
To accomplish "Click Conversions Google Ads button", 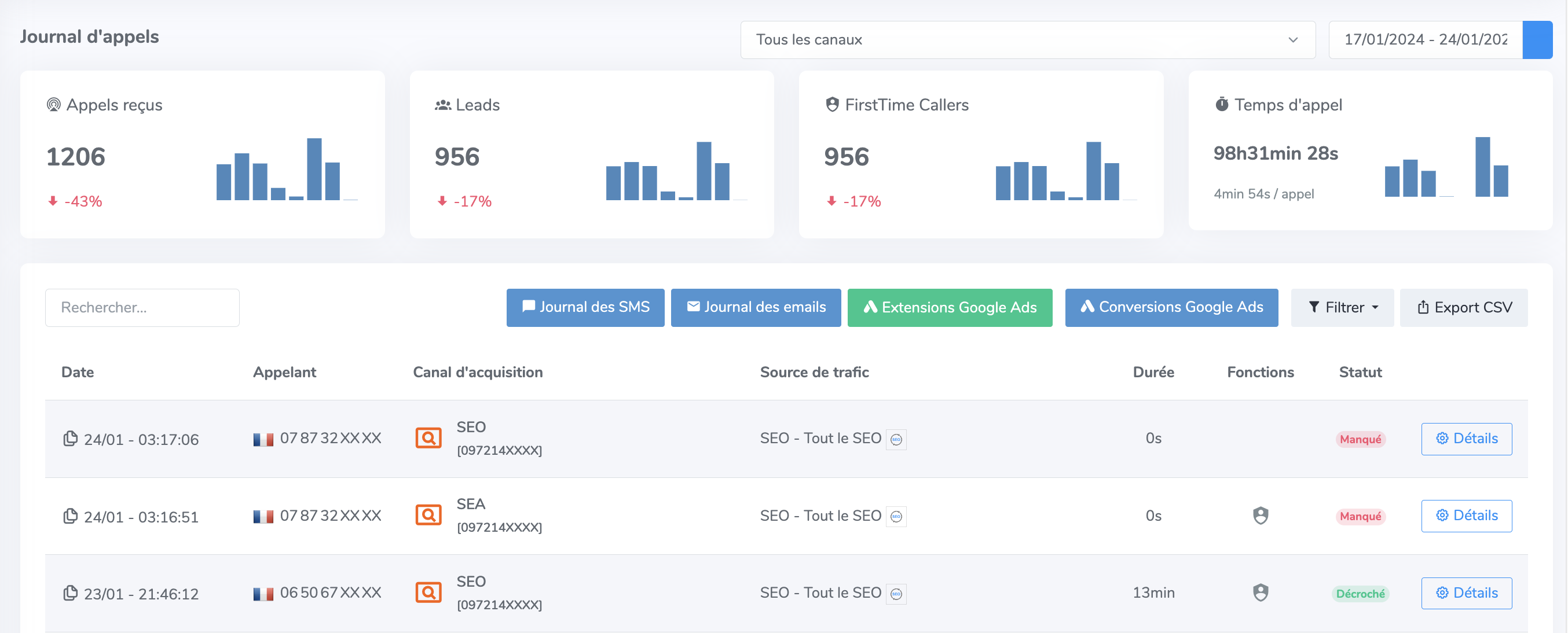I will pos(1171,308).
